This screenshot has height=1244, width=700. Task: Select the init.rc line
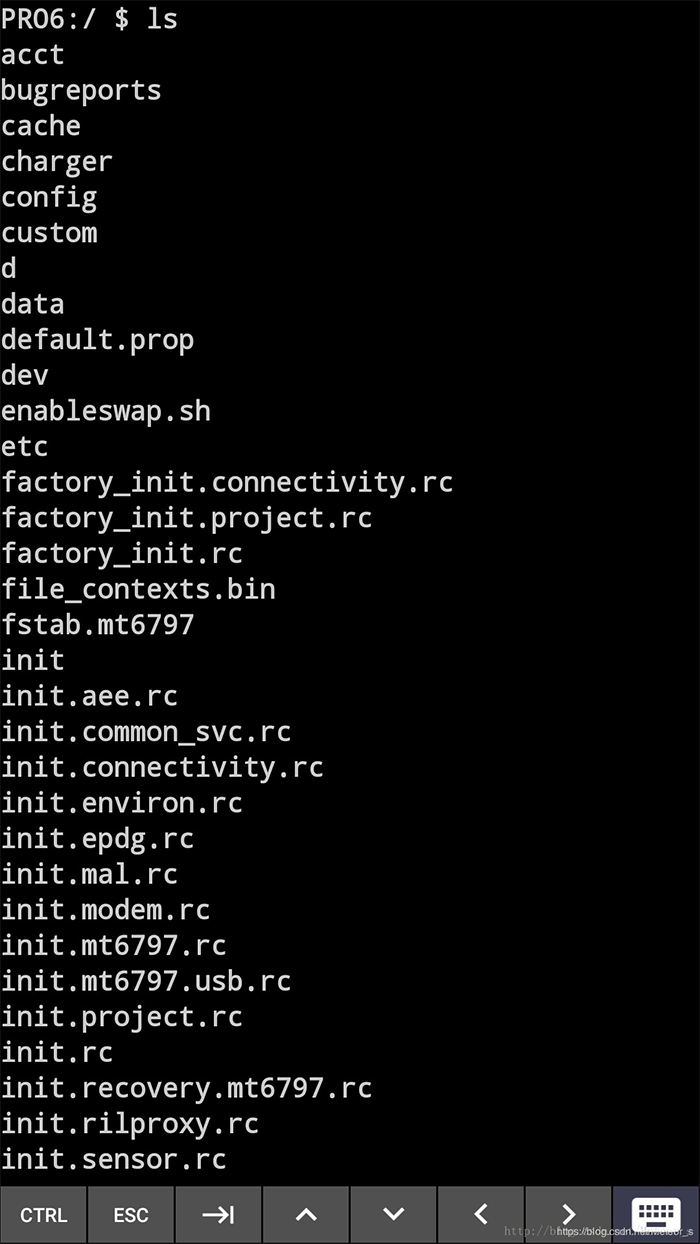click(x=57, y=1052)
